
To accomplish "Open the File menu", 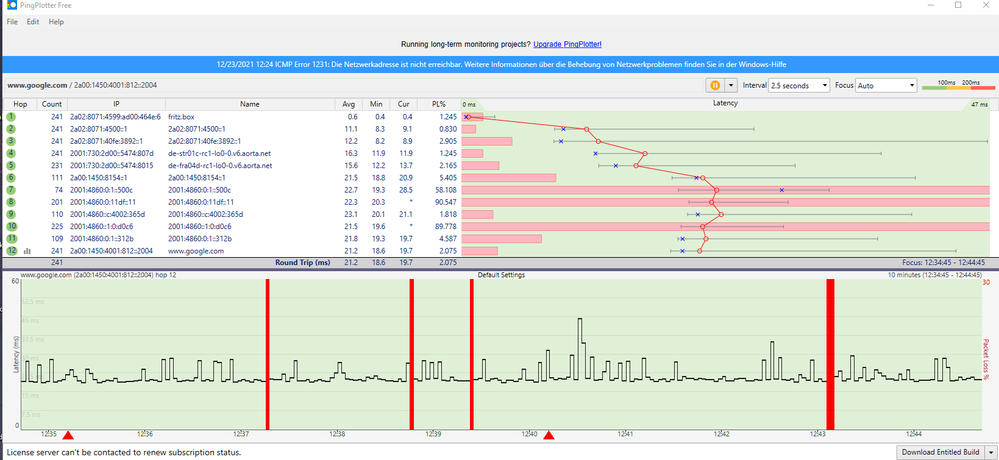I will point(12,22).
